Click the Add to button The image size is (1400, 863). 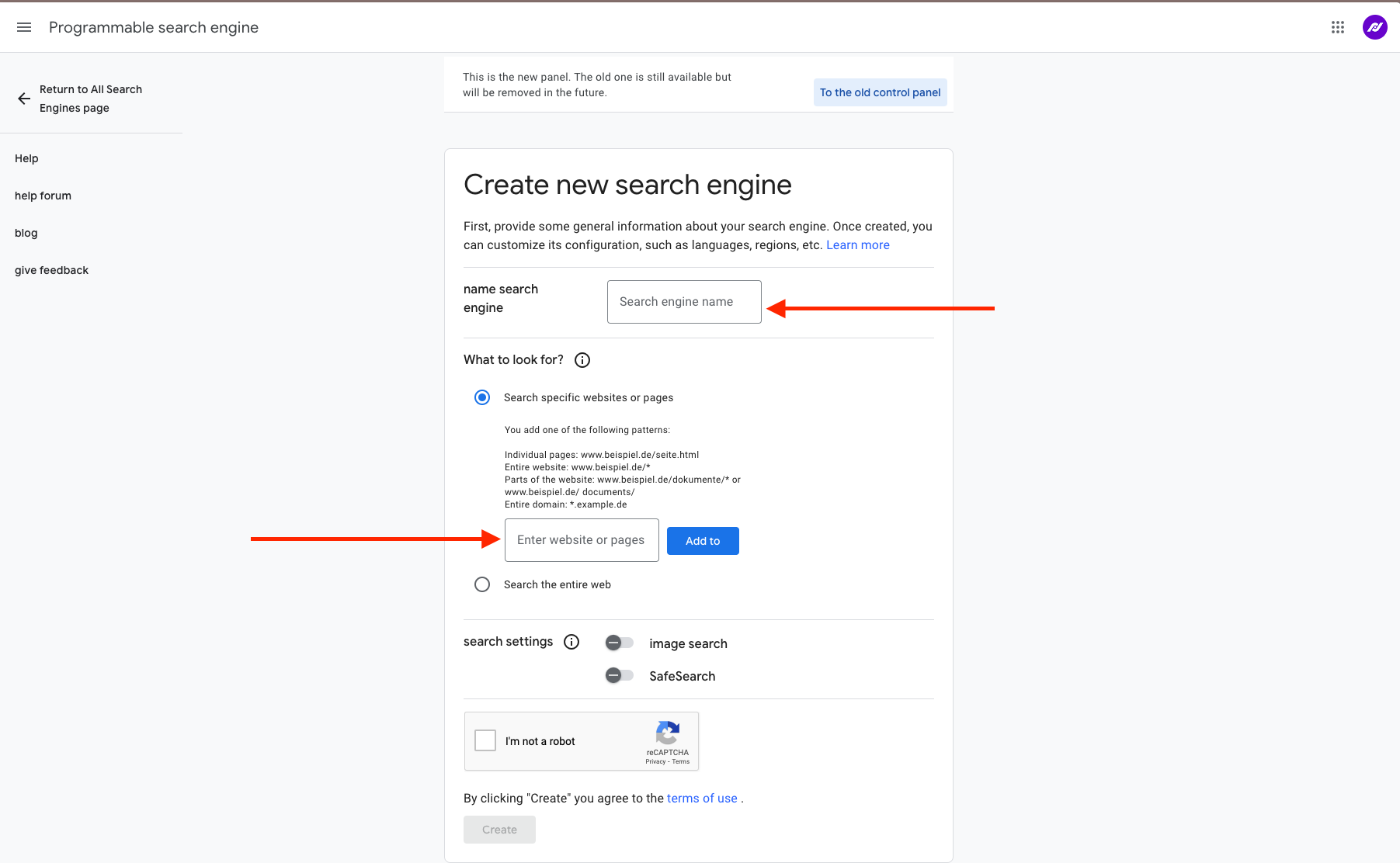(703, 541)
